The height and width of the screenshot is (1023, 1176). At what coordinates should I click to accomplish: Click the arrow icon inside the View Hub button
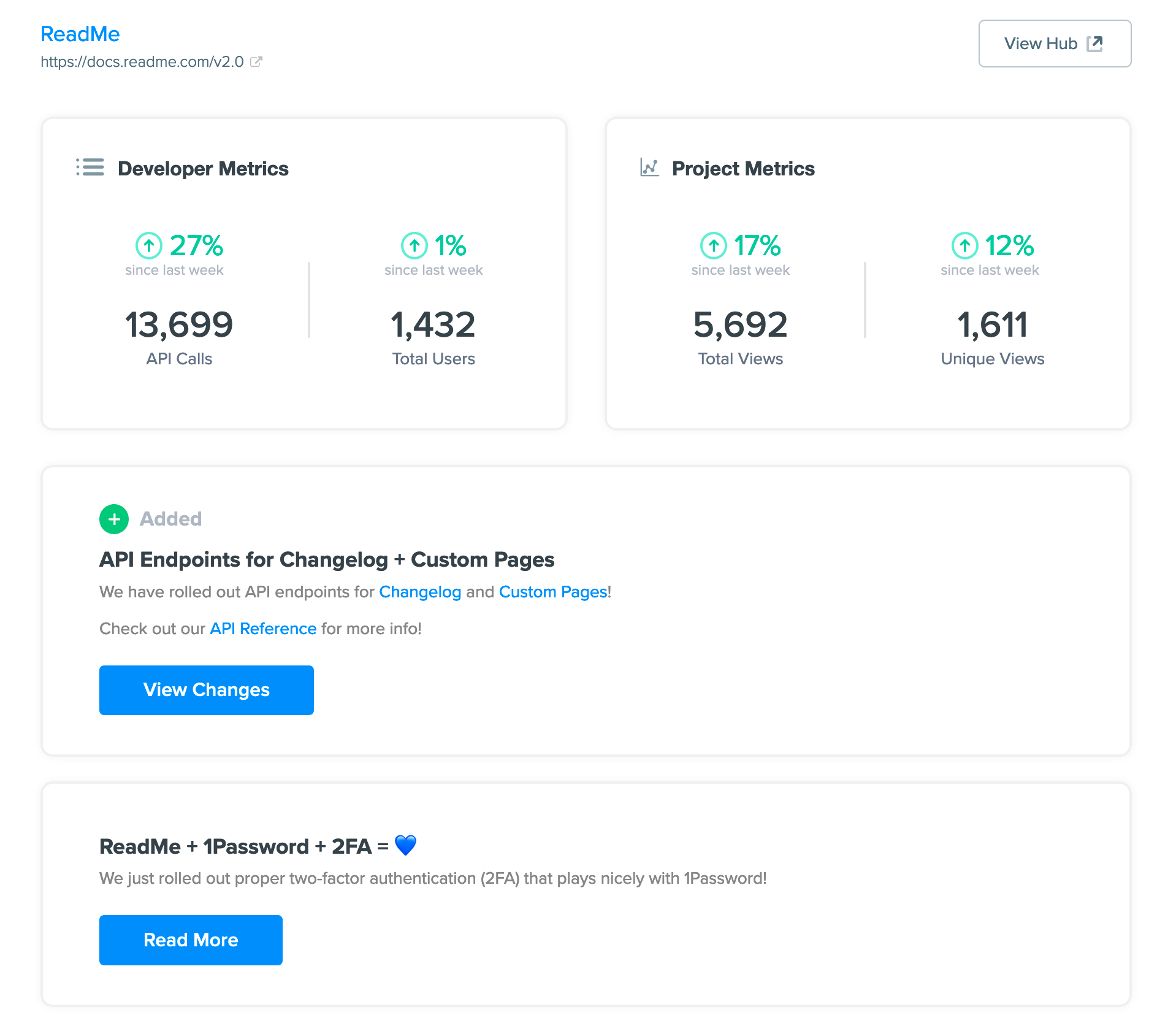(x=1094, y=44)
